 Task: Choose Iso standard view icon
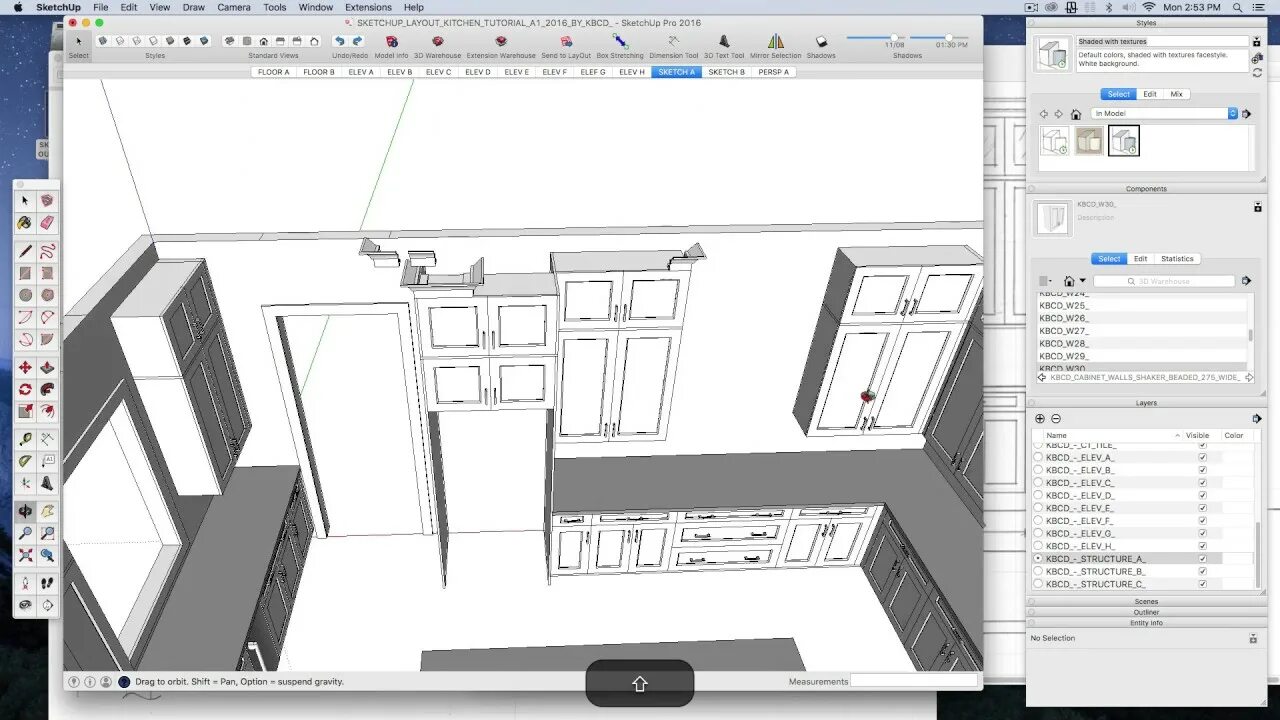[229, 41]
